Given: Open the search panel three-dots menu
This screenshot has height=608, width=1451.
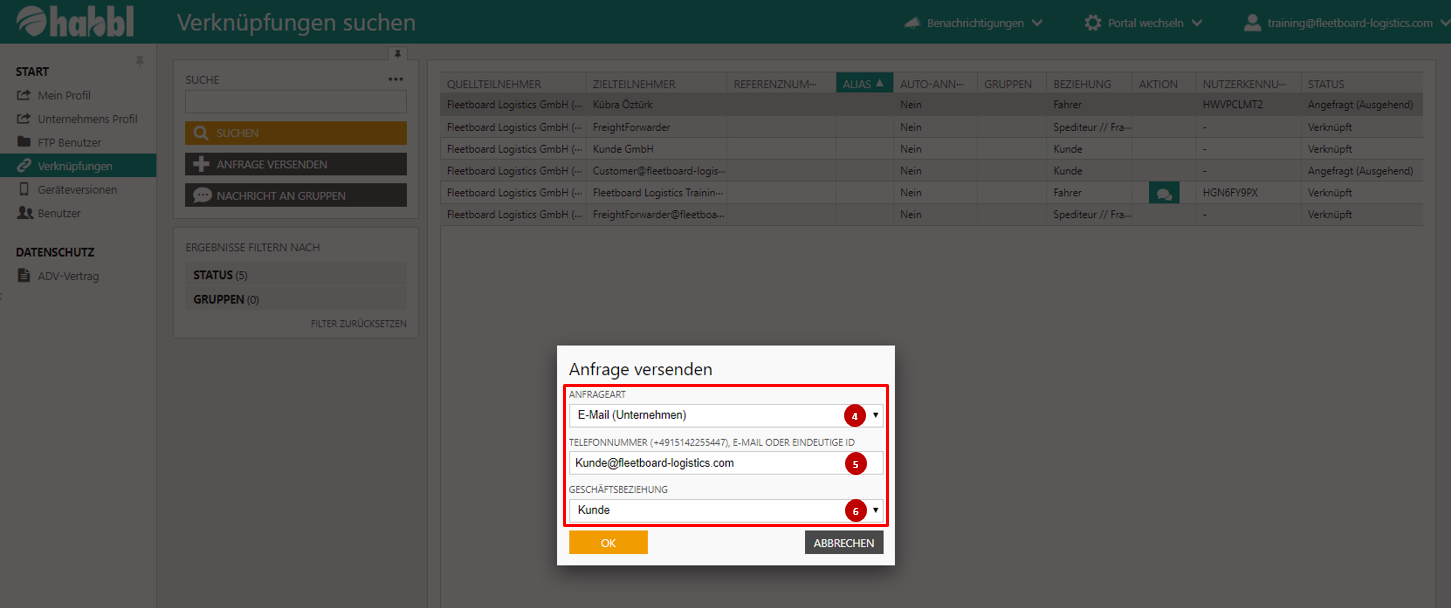Looking at the screenshot, I should pyautogui.click(x=396, y=80).
